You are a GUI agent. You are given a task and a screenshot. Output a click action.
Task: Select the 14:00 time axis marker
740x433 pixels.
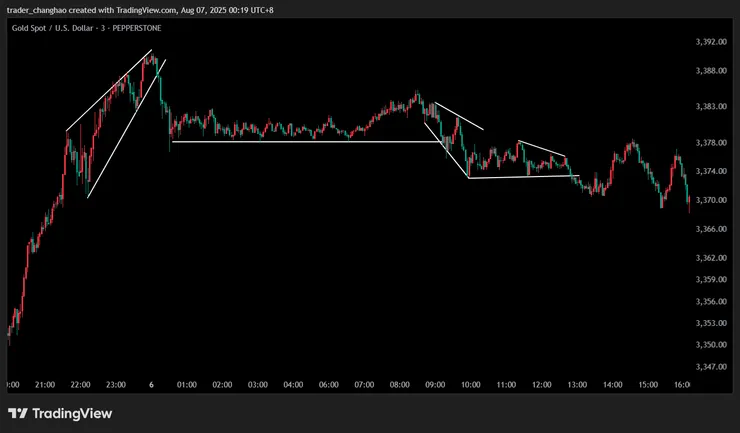point(613,385)
